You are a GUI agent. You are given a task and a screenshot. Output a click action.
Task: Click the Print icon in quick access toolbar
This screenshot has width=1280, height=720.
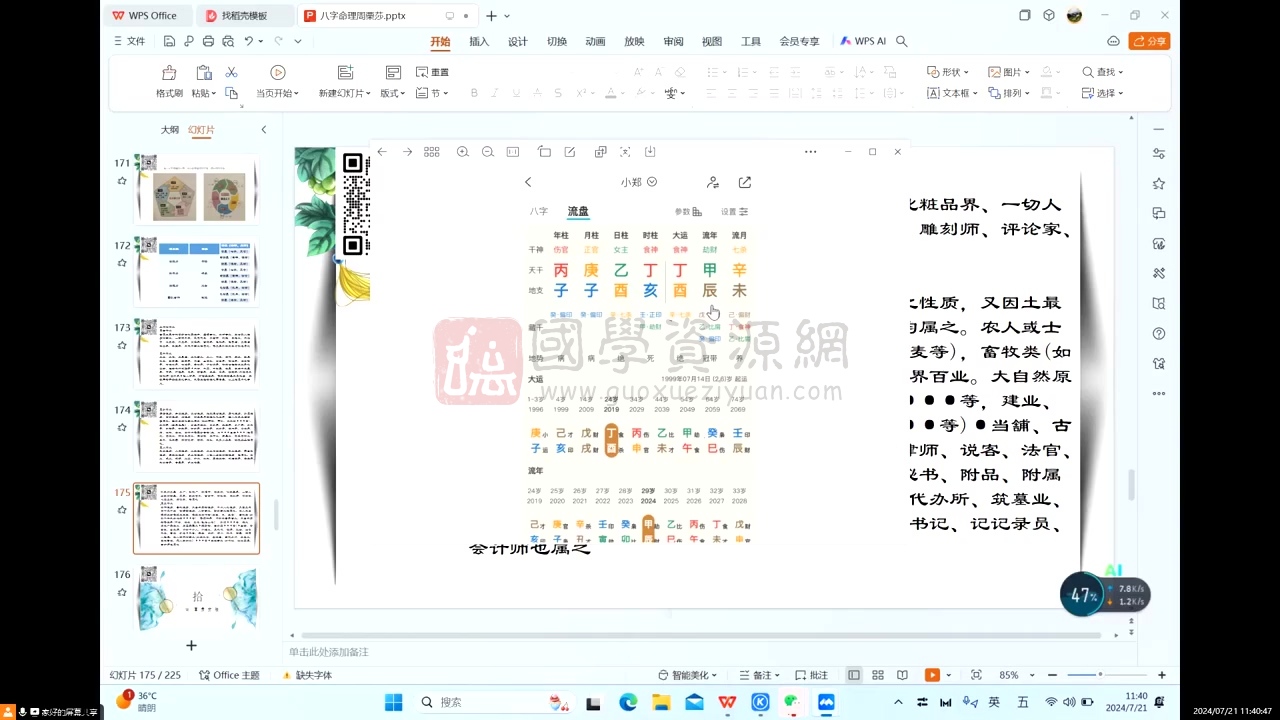point(208,41)
